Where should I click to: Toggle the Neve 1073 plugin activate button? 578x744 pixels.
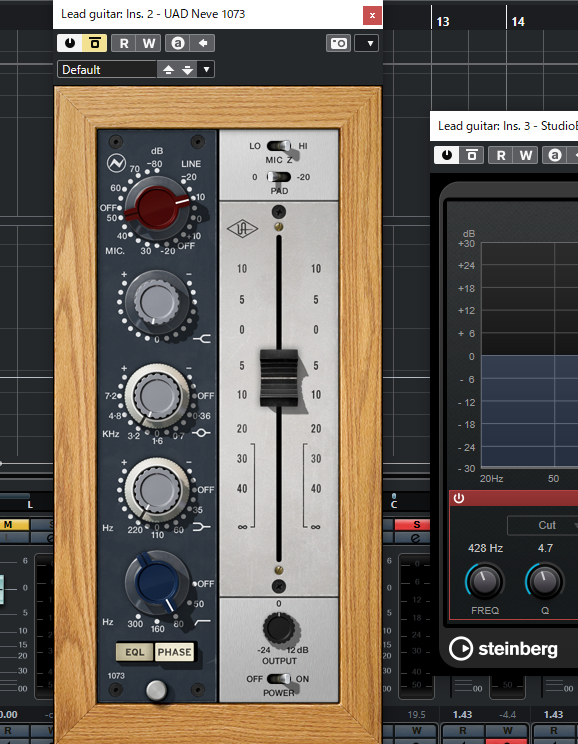[70, 43]
